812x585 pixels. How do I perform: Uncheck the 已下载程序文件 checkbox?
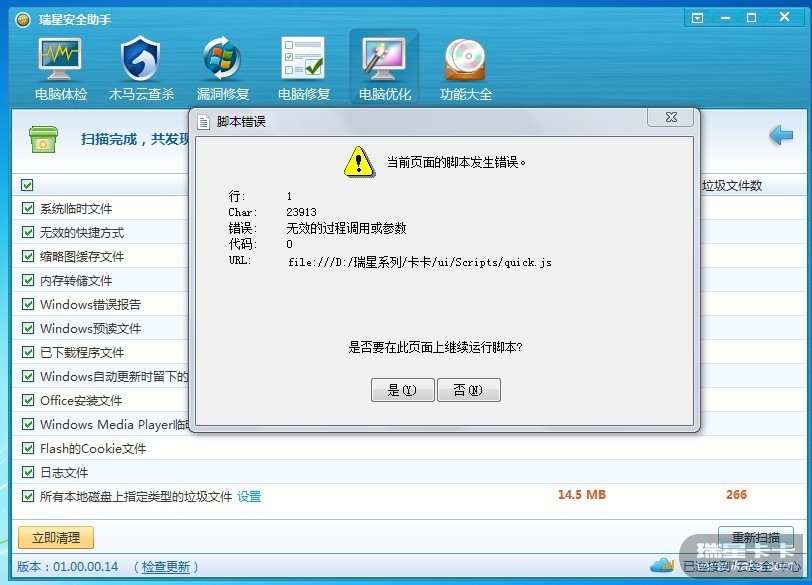pos(28,352)
